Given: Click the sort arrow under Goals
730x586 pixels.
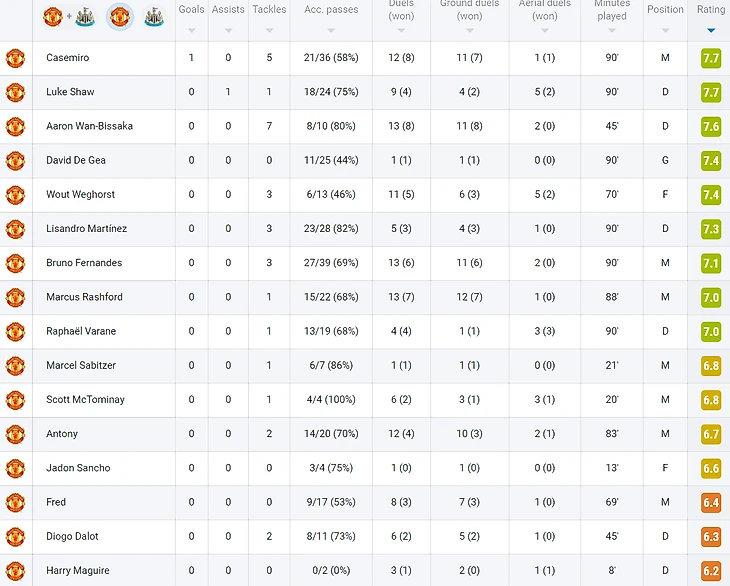Looking at the screenshot, I should tap(191, 30).
